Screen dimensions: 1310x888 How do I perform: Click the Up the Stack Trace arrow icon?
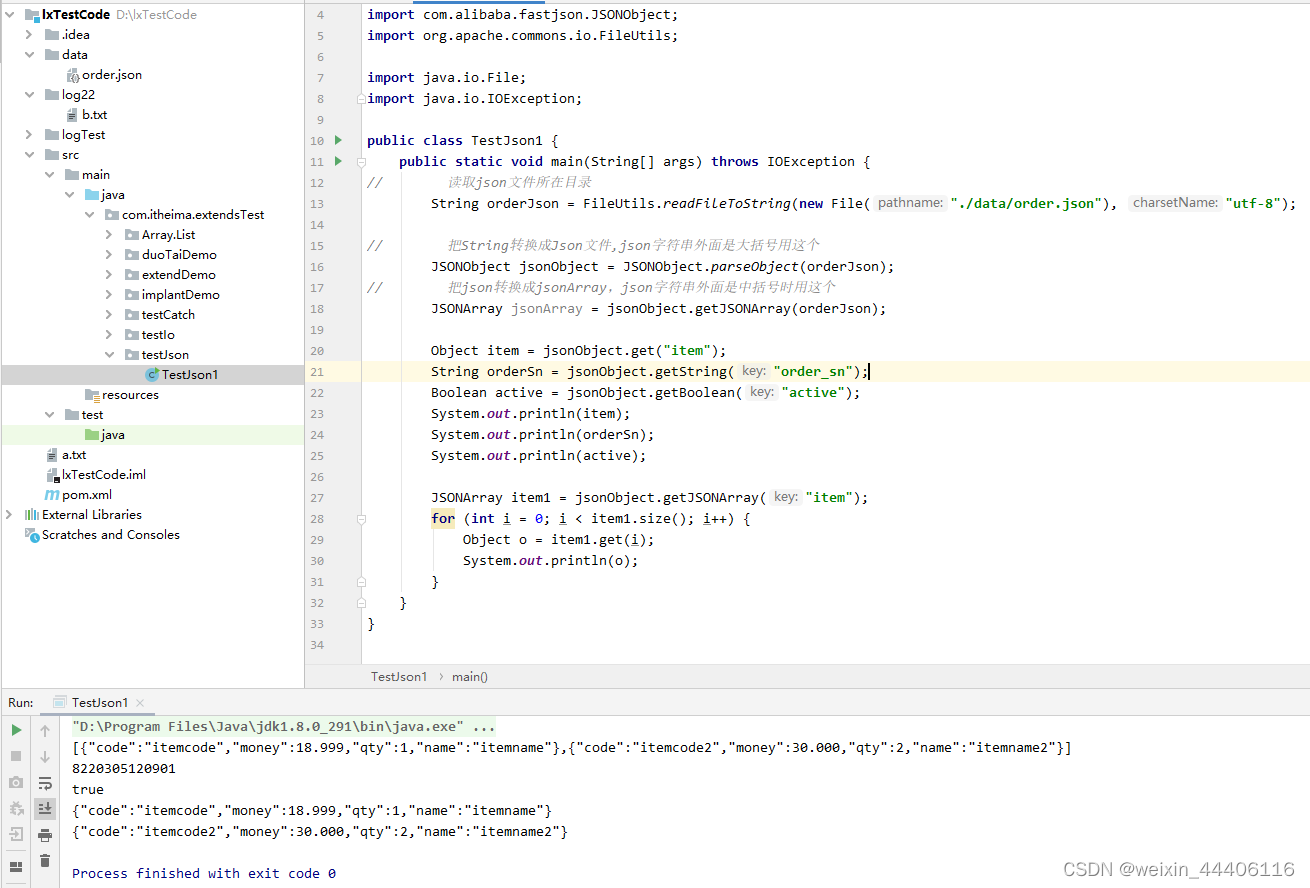[x=44, y=730]
